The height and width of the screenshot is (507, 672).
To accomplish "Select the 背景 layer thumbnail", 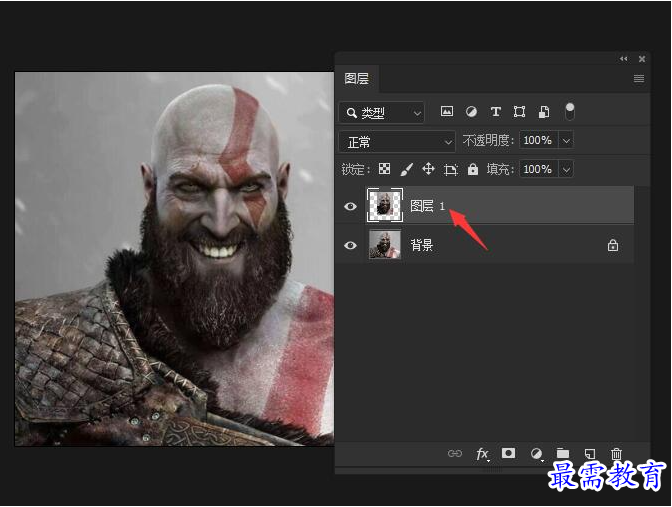I will tap(385, 245).
